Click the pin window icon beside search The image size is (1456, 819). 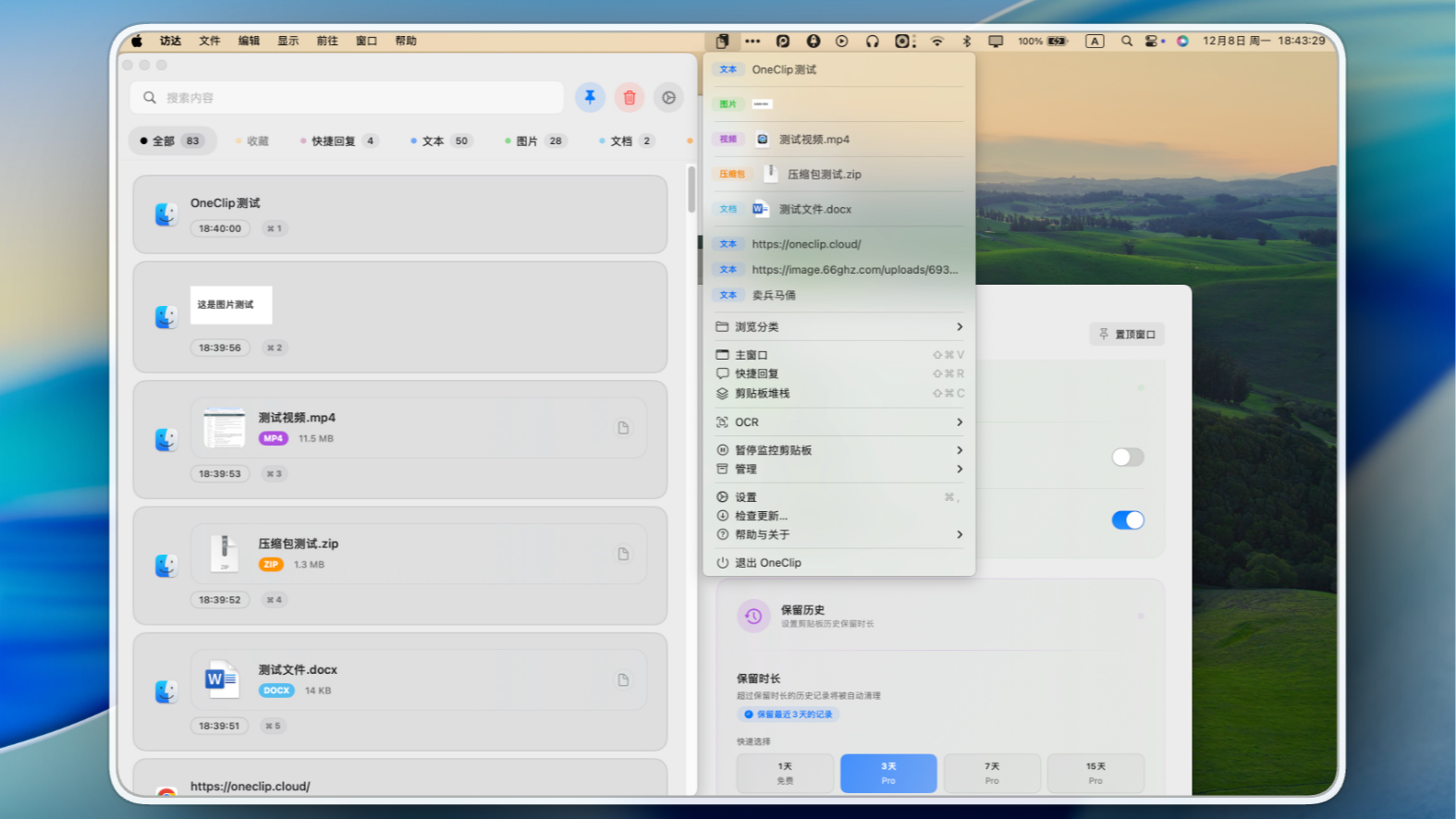590,97
